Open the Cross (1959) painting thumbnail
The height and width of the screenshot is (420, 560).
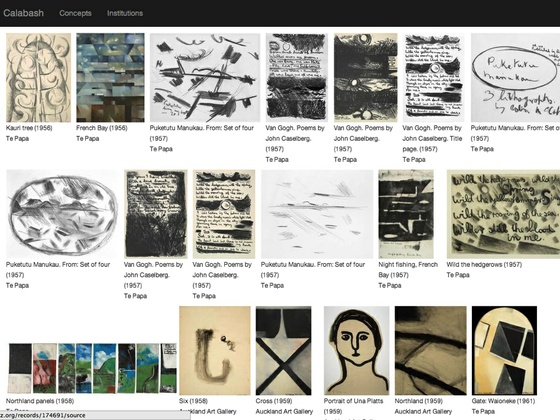284,351
